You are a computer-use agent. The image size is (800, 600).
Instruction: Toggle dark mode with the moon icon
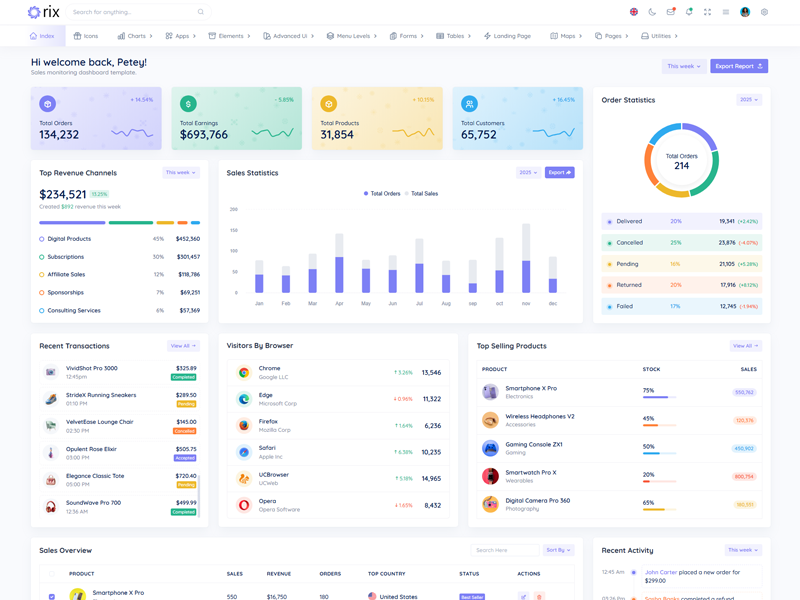pyautogui.click(x=652, y=12)
